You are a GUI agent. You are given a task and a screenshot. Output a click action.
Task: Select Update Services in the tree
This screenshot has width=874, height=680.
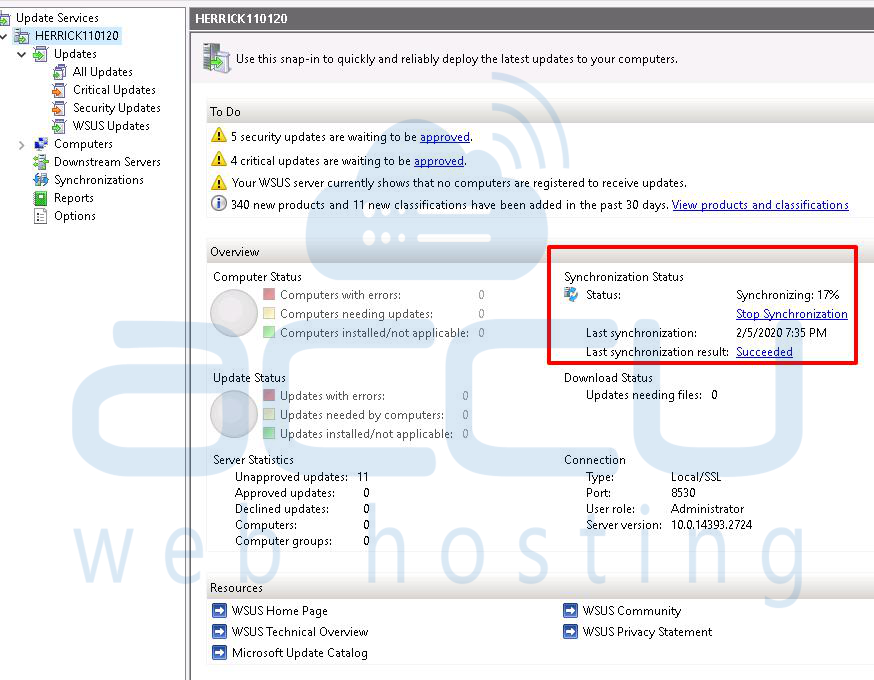(x=57, y=18)
